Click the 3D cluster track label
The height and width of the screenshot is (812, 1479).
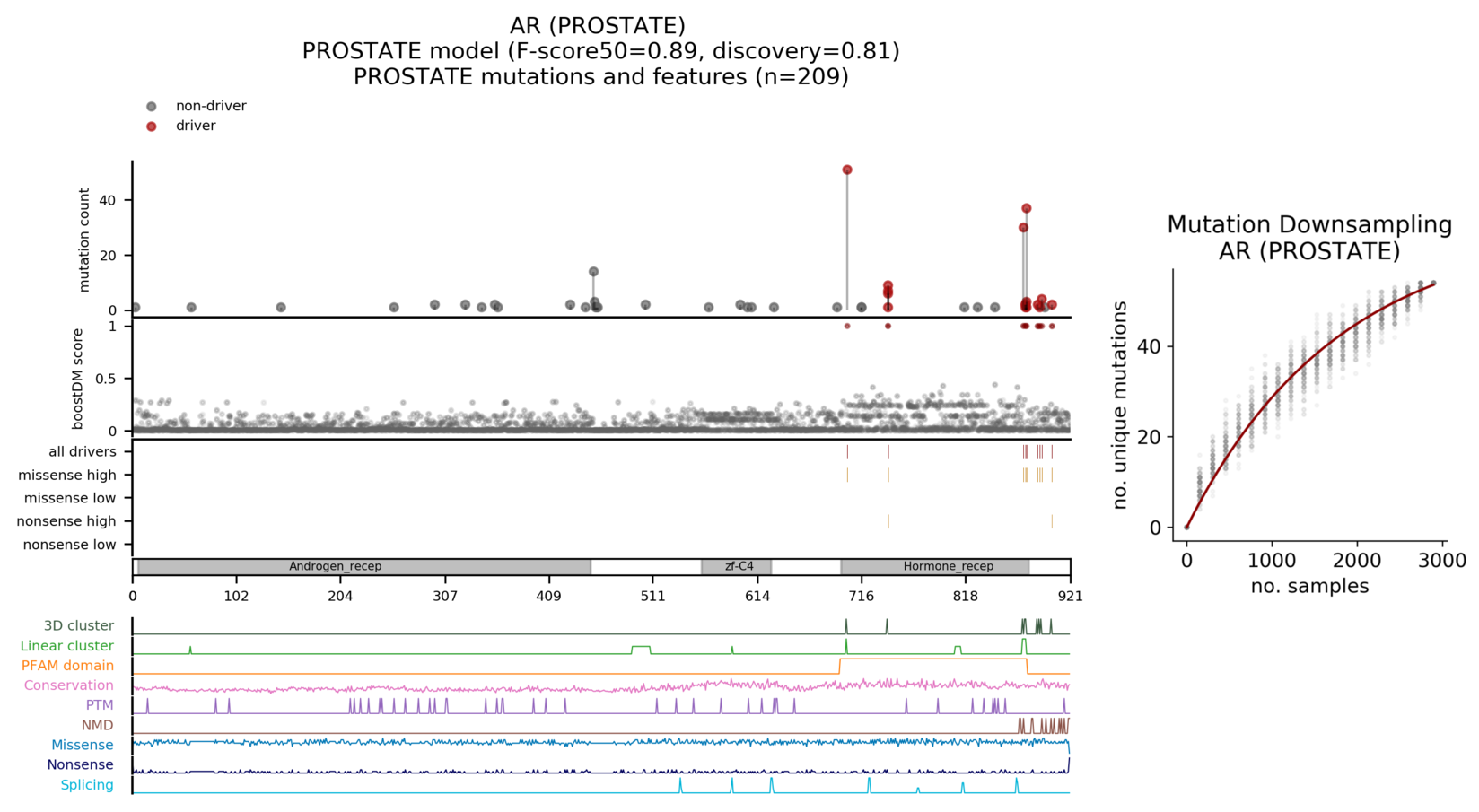(x=78, y=626)
